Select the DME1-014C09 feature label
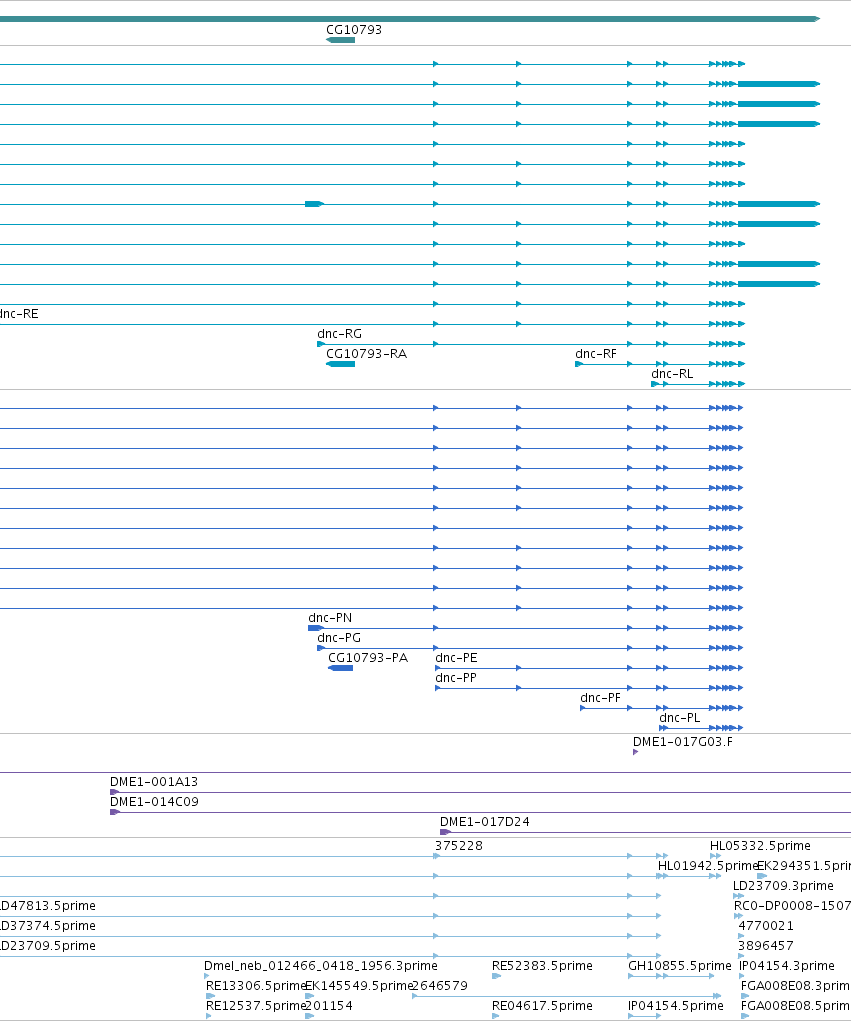 [x=154, y=802]
